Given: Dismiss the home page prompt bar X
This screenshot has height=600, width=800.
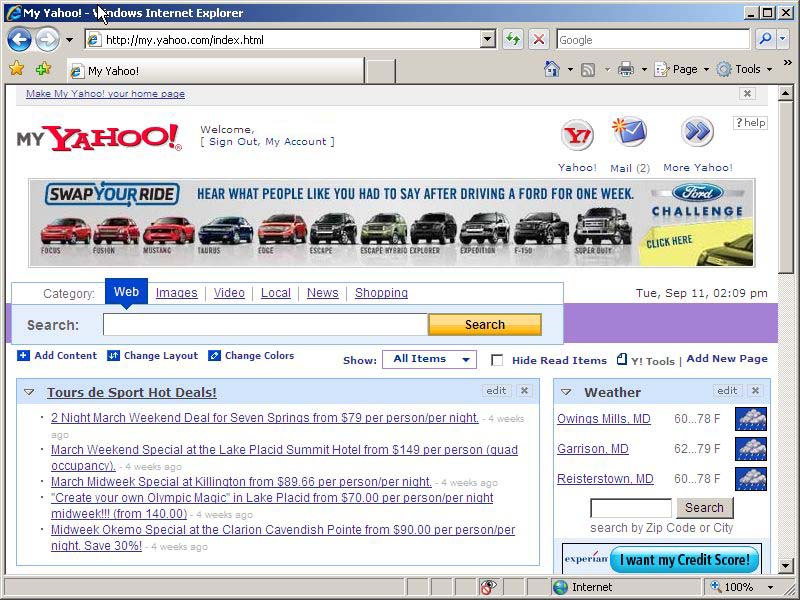Looking at the screenshot, I should tap(747, 93).
